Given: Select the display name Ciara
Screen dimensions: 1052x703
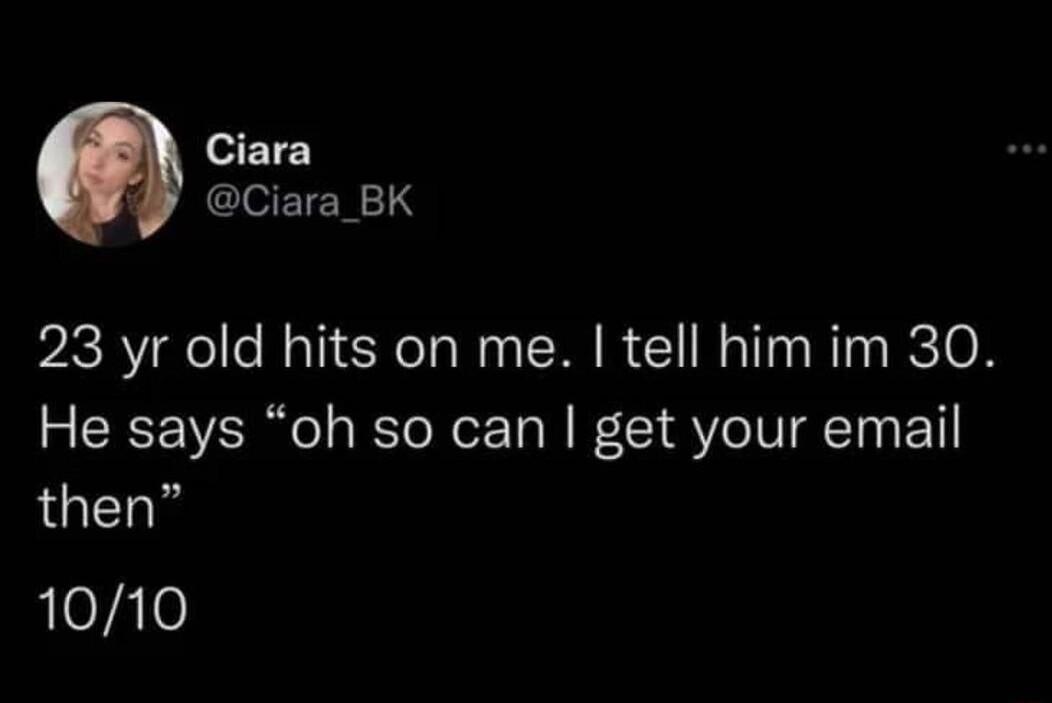Looking at the screenshot, I should pyautogui.click(x=260, y=150).
